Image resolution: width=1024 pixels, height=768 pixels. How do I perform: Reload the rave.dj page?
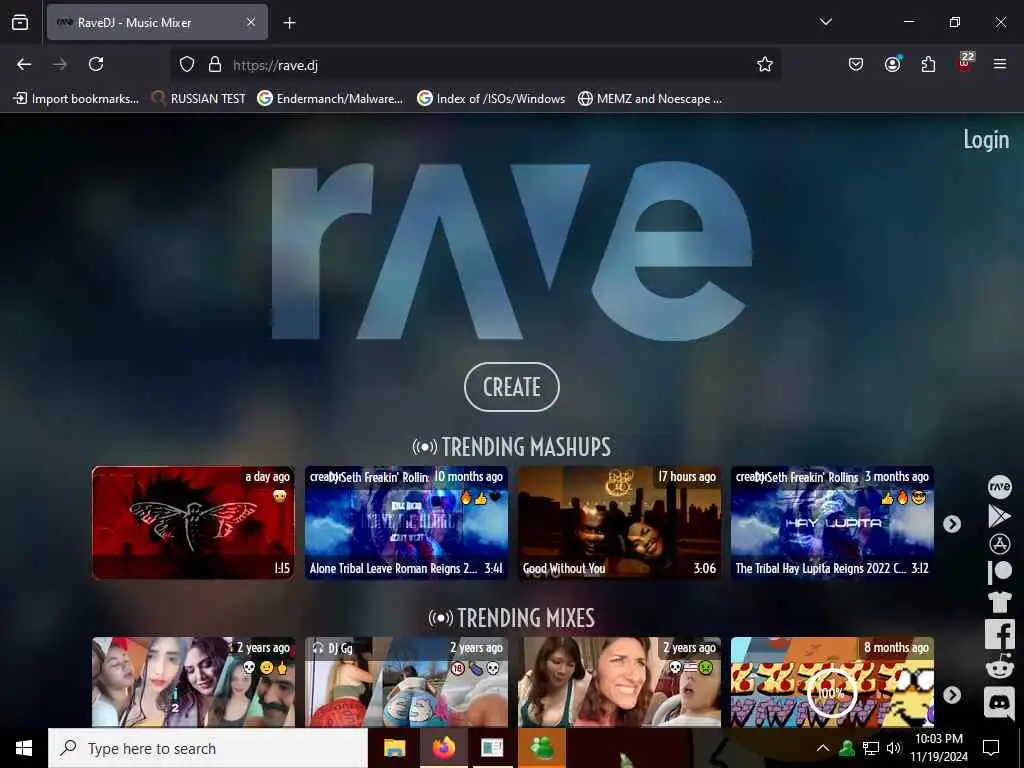pos(96,64)
